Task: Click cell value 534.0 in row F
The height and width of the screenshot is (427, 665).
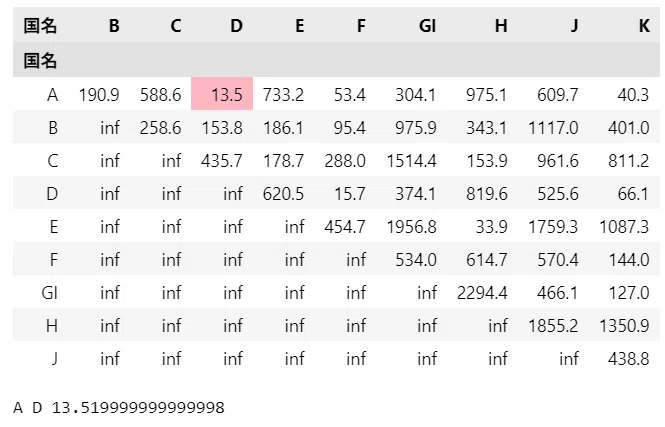Action: tap(416, 260)
